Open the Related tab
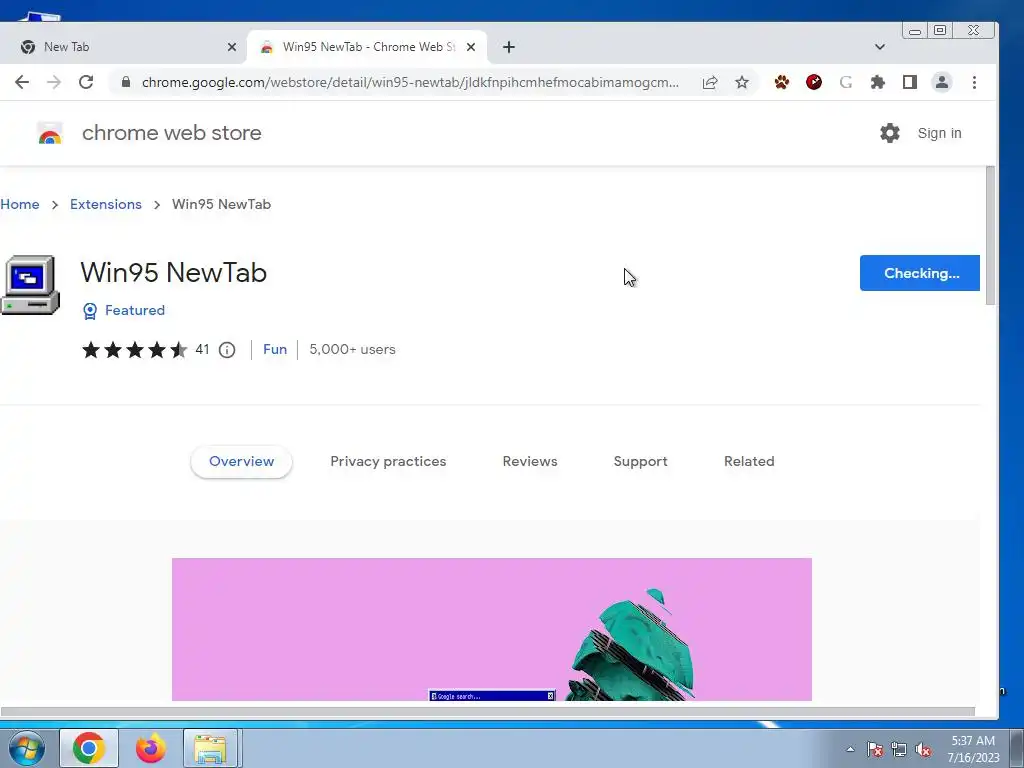 [x=749, y=462]
